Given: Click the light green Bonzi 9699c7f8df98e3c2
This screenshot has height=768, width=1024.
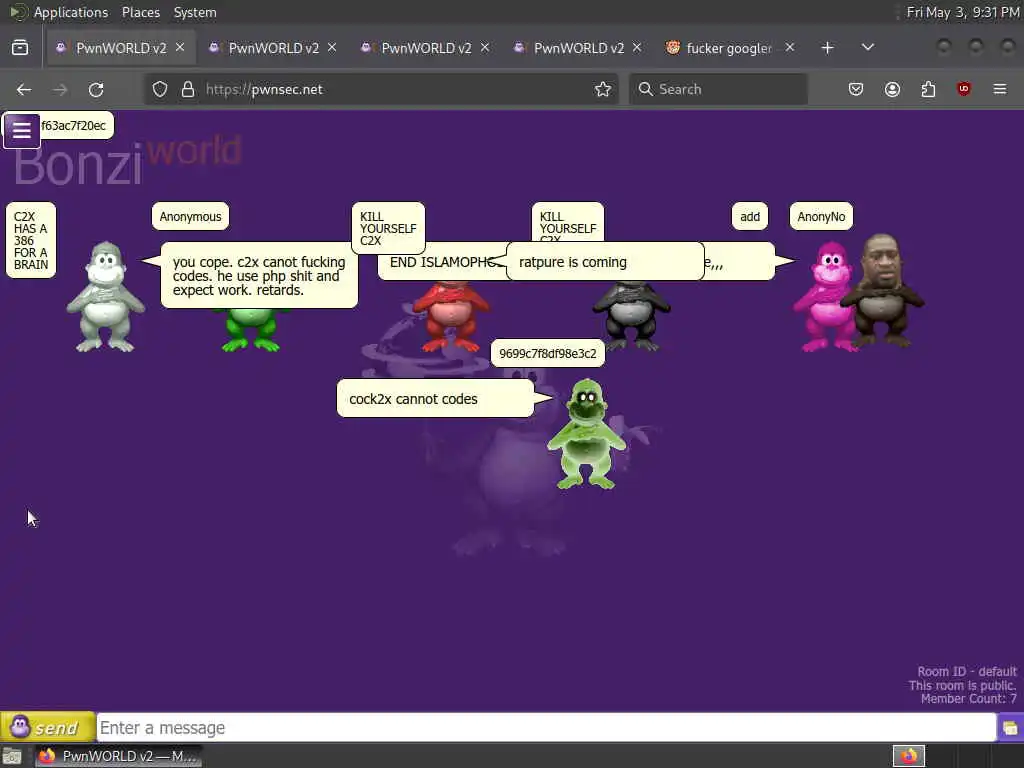Looking at the screenshot, I should coord(586,434).
